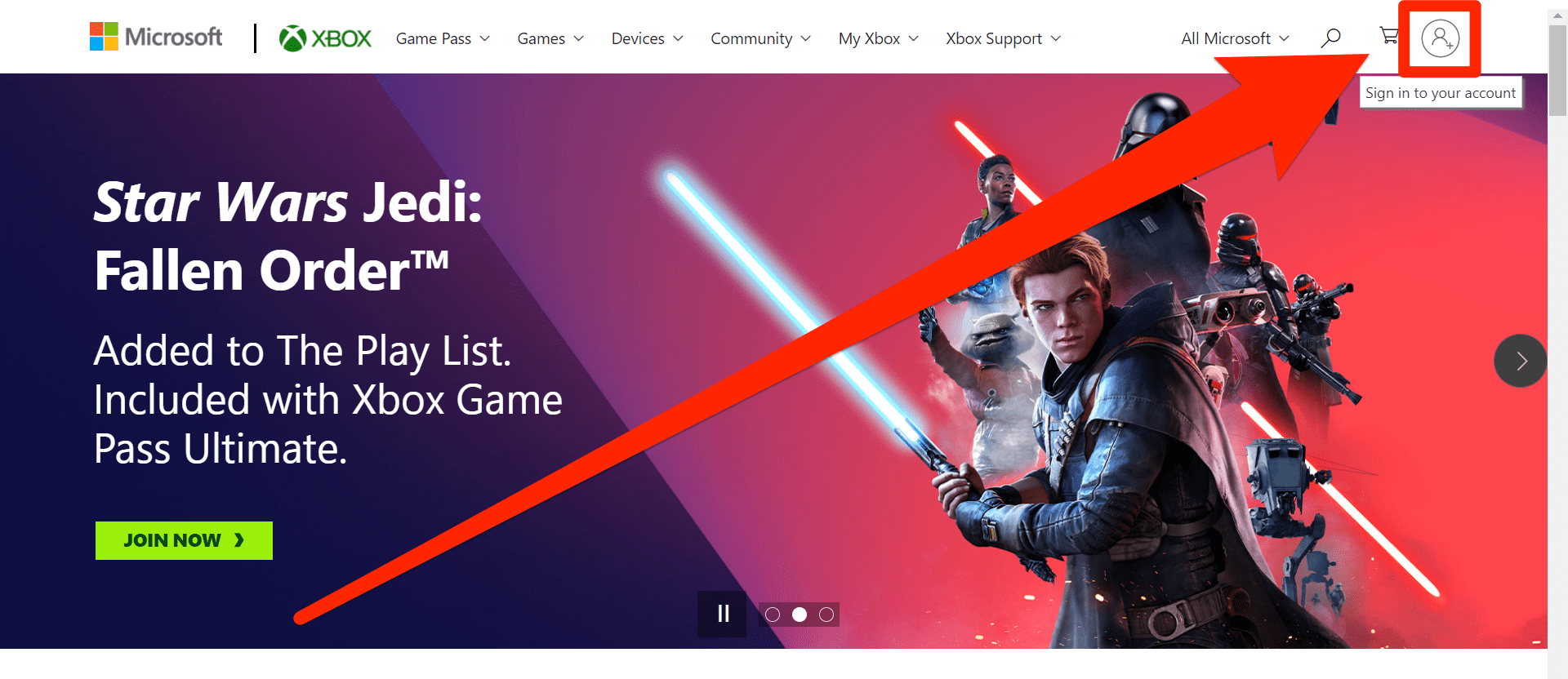Select the second carousel slide dot

(800, 615)
